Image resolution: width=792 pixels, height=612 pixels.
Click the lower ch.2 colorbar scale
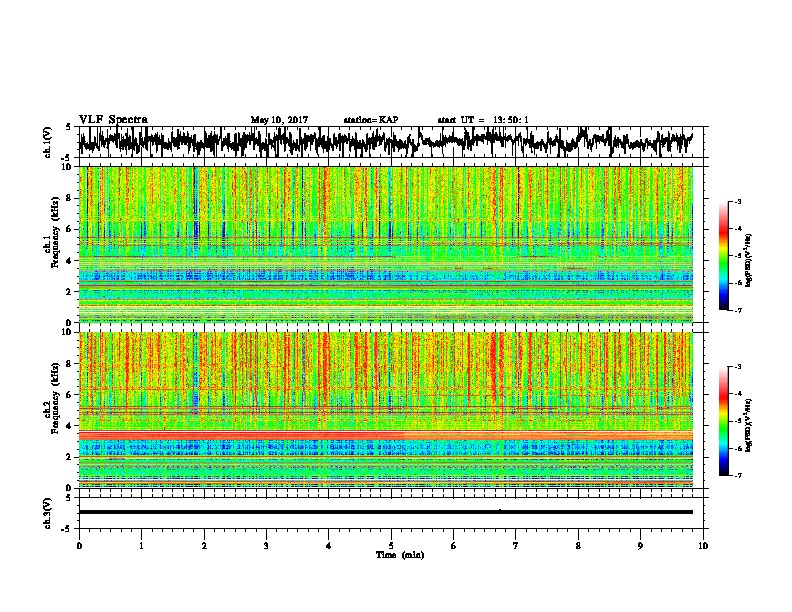coord(724,421)
